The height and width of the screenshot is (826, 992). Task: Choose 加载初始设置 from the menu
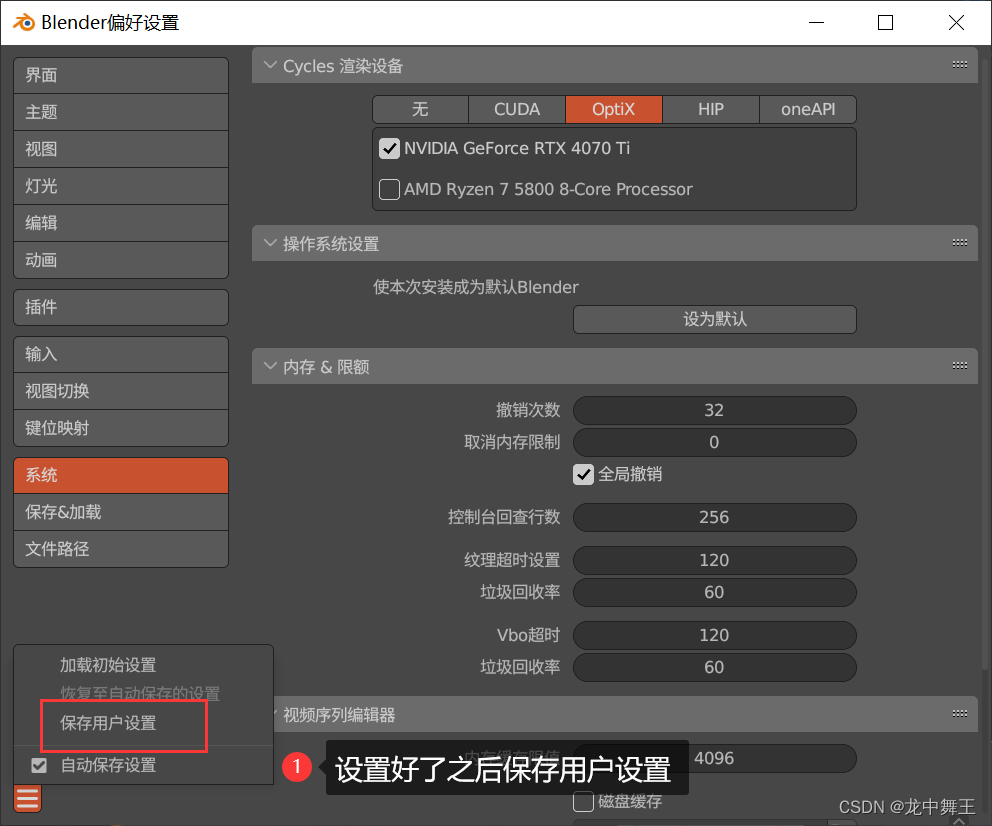144,665
